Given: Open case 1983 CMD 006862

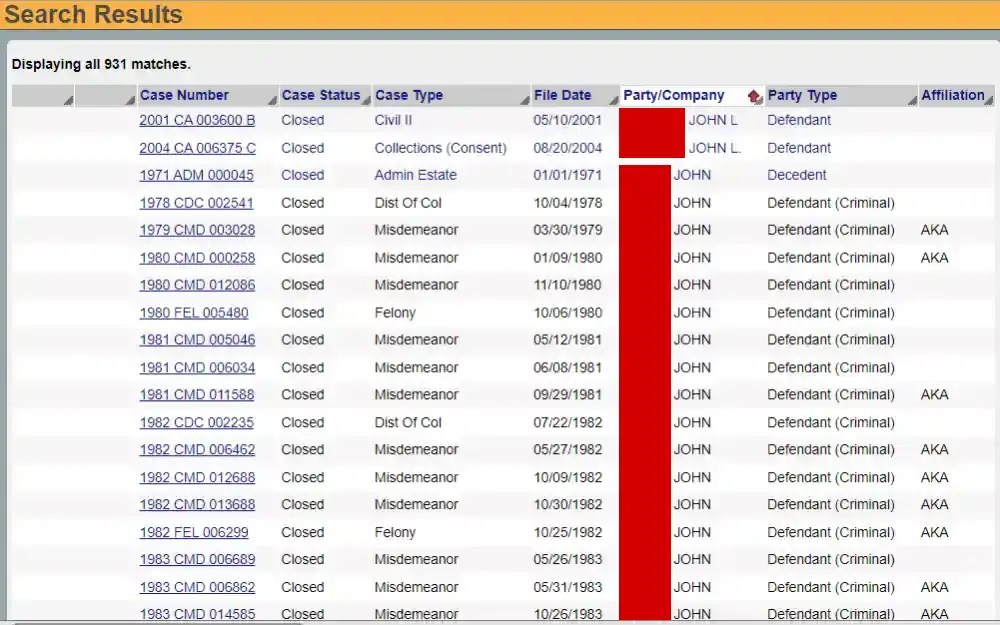Looking at the screenshot, I should [x=197, y=587].
